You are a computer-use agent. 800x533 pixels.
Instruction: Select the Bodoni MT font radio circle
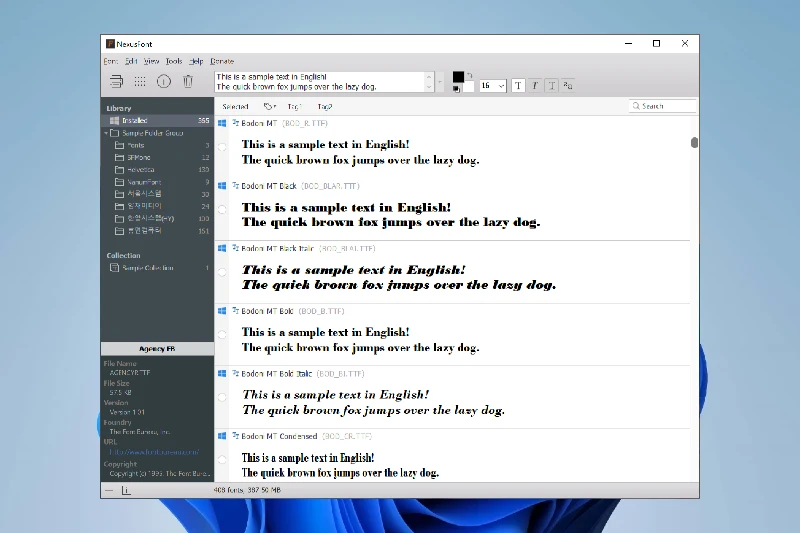click(x=222, y=146)
